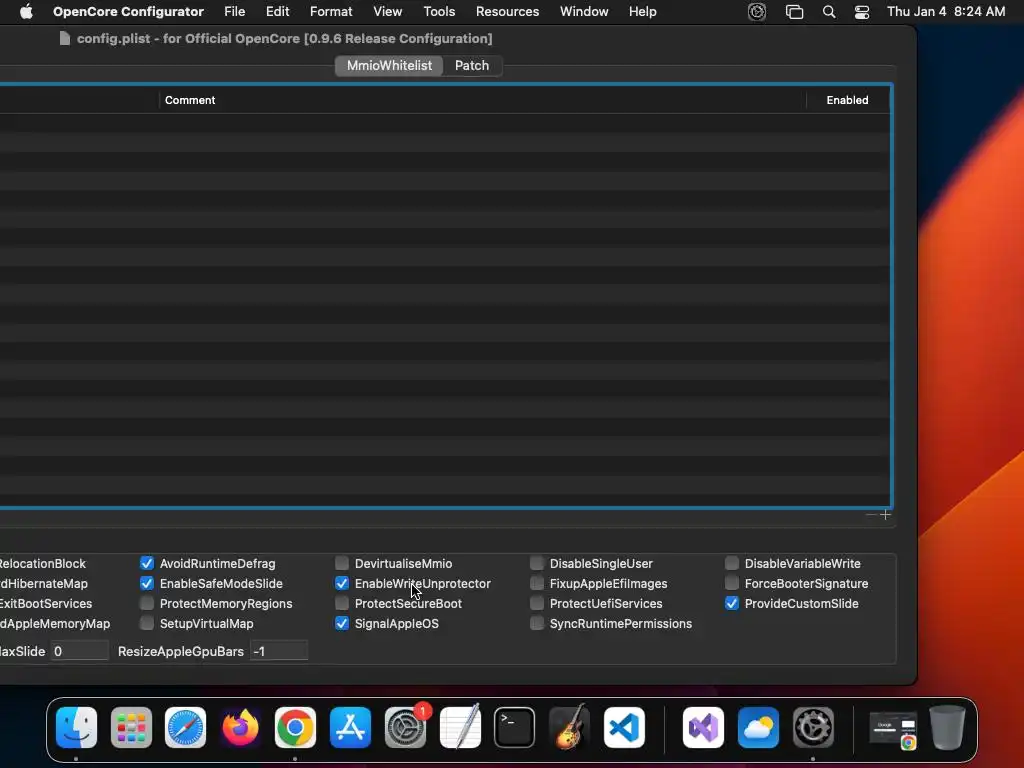Uncheck ProvideCustomSlide
The image size is (1024, 768).
point(732,603)
